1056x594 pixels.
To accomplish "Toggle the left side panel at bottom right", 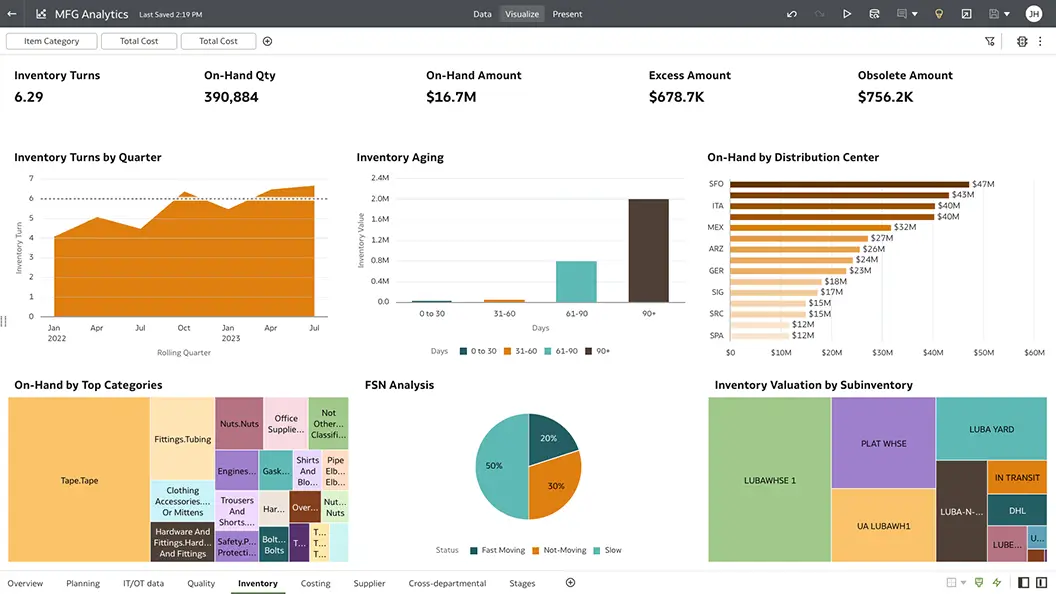I will click(x=1024, y=583).
